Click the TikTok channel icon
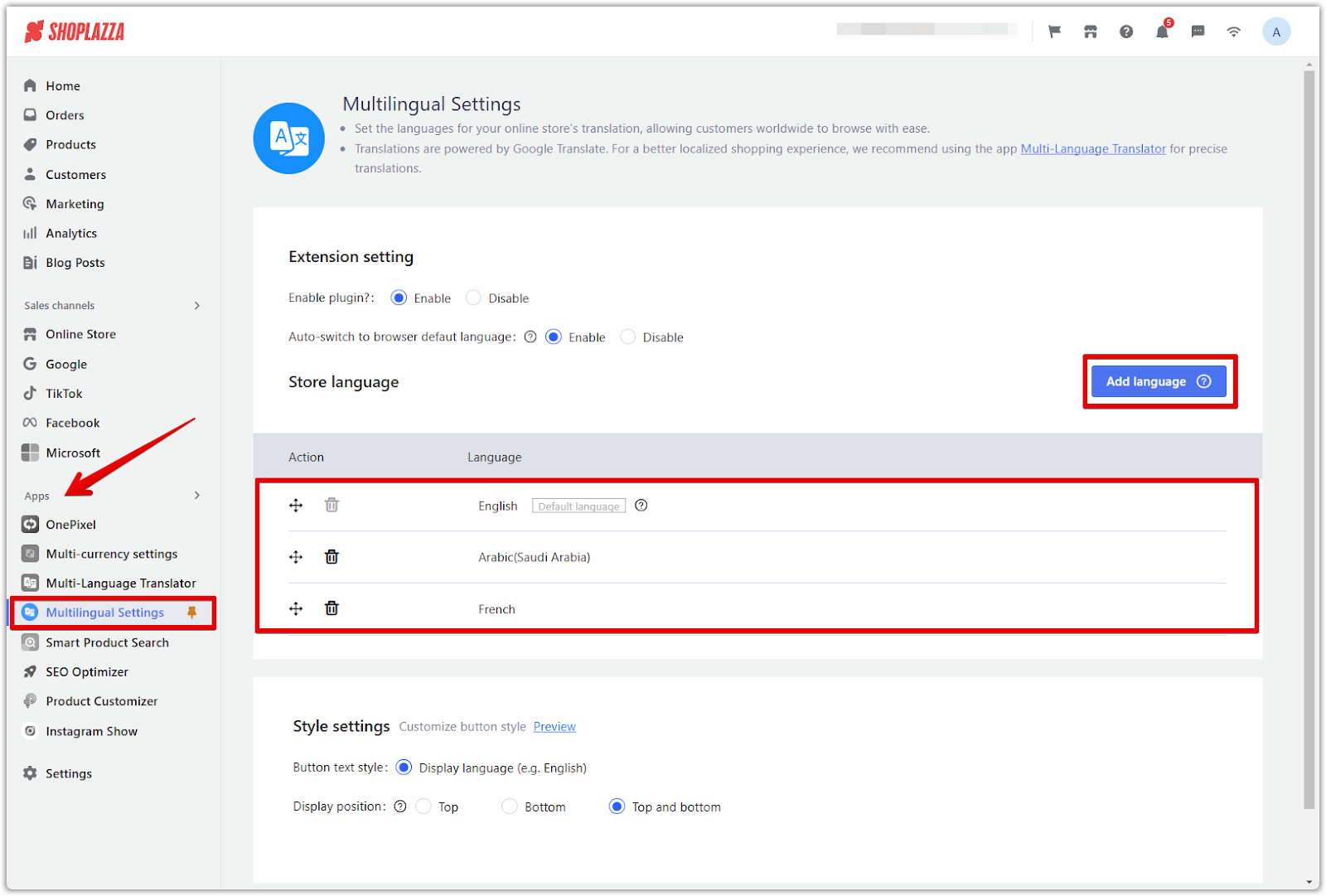The image size is (1326, 896). [30, 393]
